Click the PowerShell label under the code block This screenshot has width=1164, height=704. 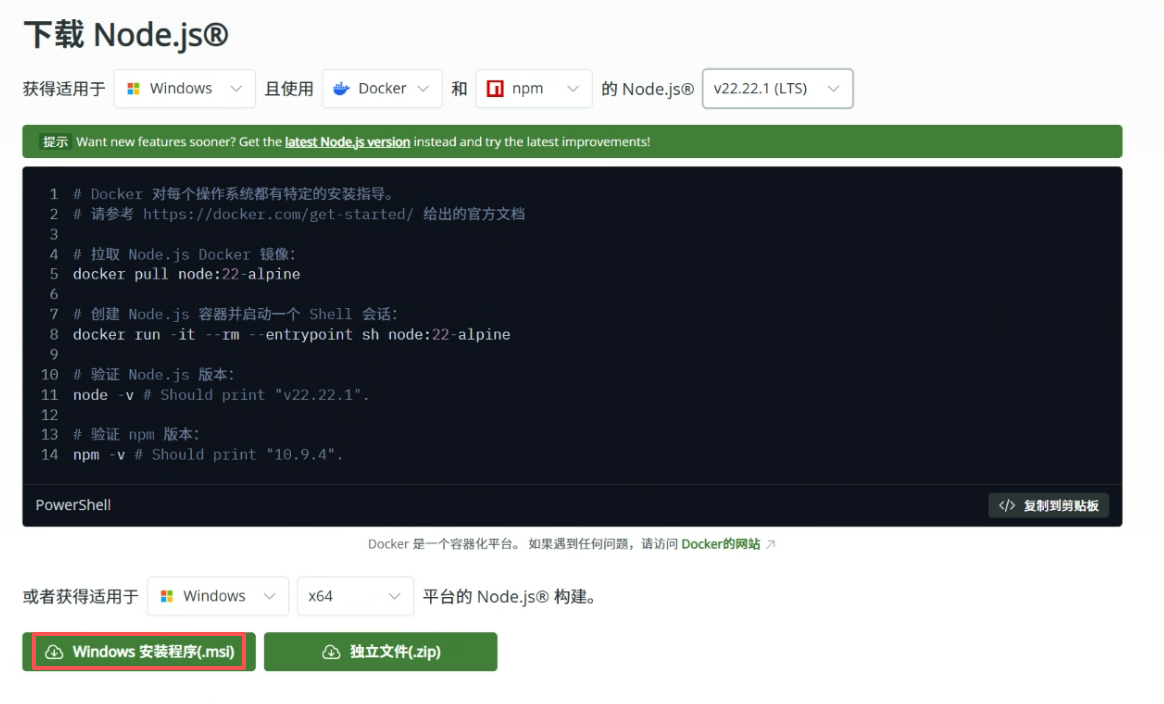73,505
